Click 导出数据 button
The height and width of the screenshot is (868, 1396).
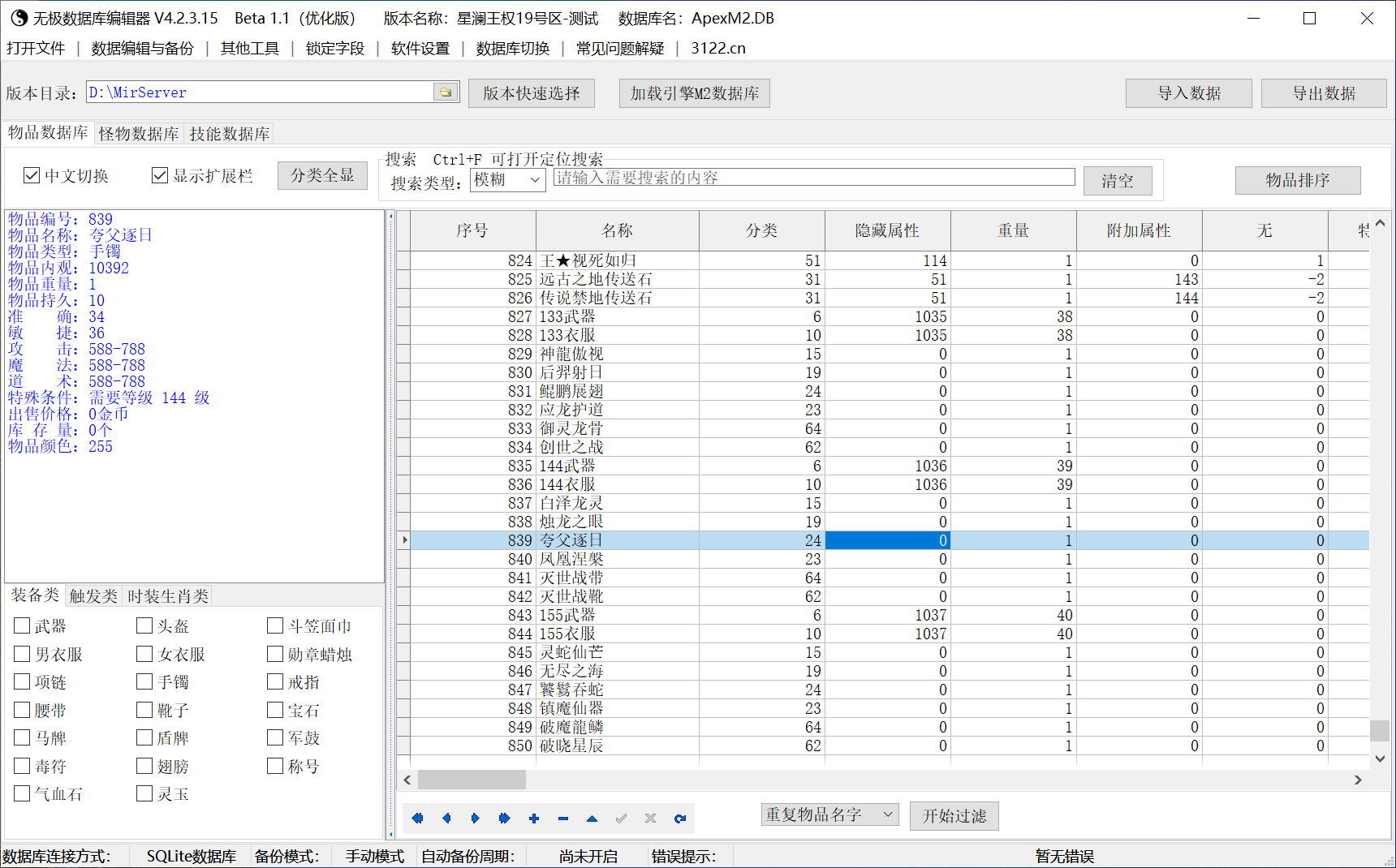(x=1324, y=93)
